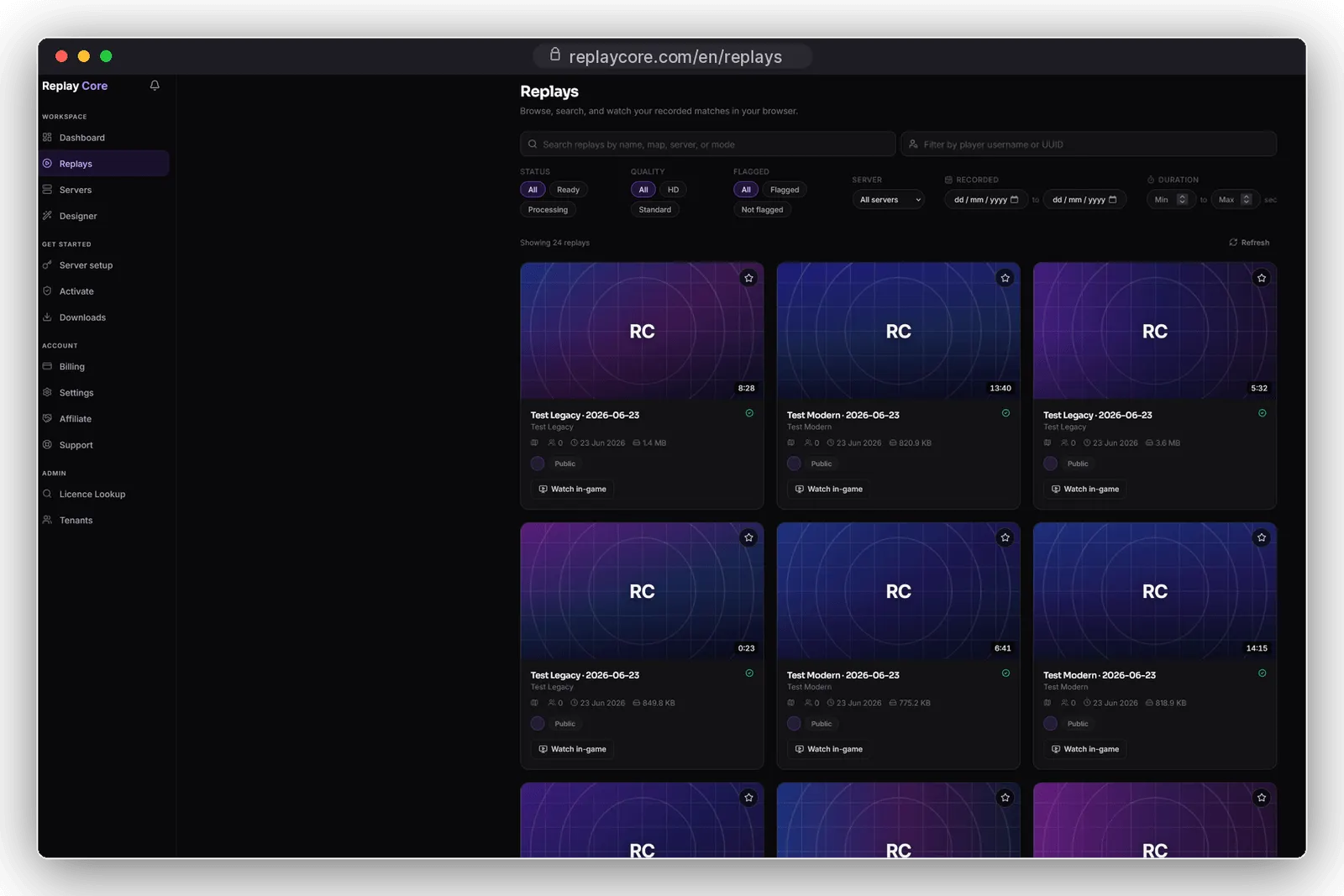Screen dimensions: 1344x896
Task: Filter status to Ready
Action: click(x=568, y=190)
